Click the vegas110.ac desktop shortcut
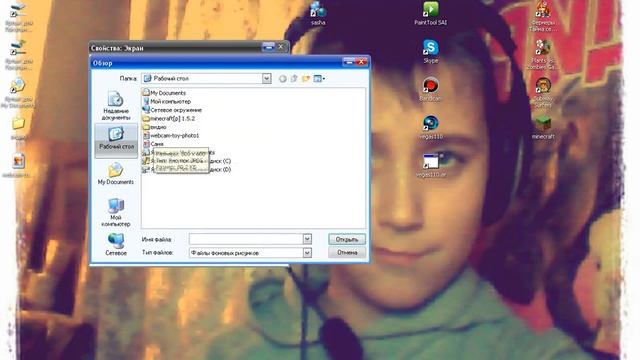The height and width of the screenshot is (360, 640). [431, 165]
